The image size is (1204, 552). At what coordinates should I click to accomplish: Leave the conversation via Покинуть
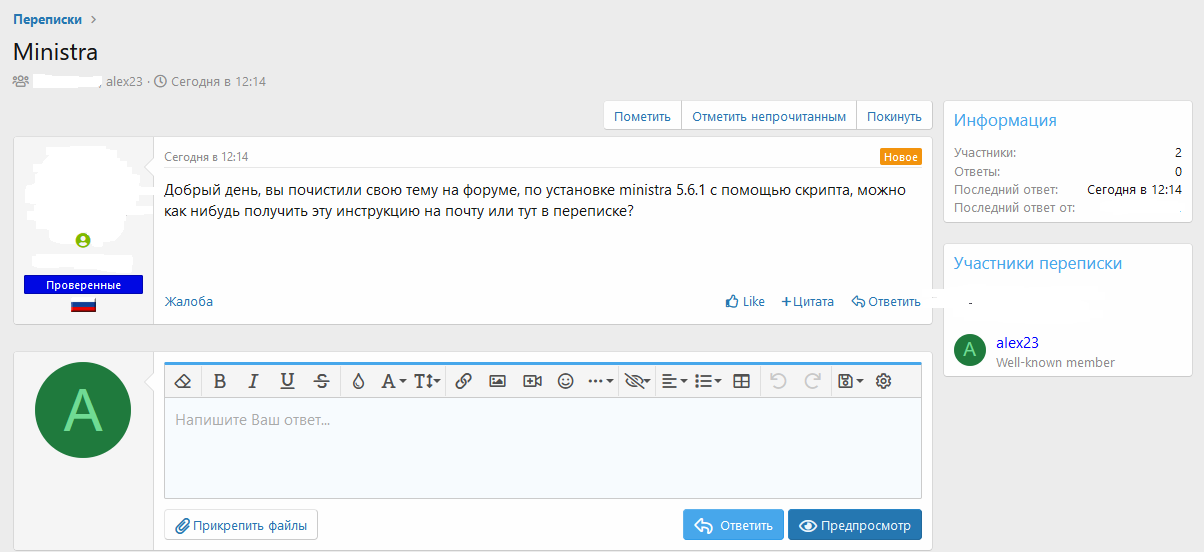pyautogui.click(x=894, y=116)
